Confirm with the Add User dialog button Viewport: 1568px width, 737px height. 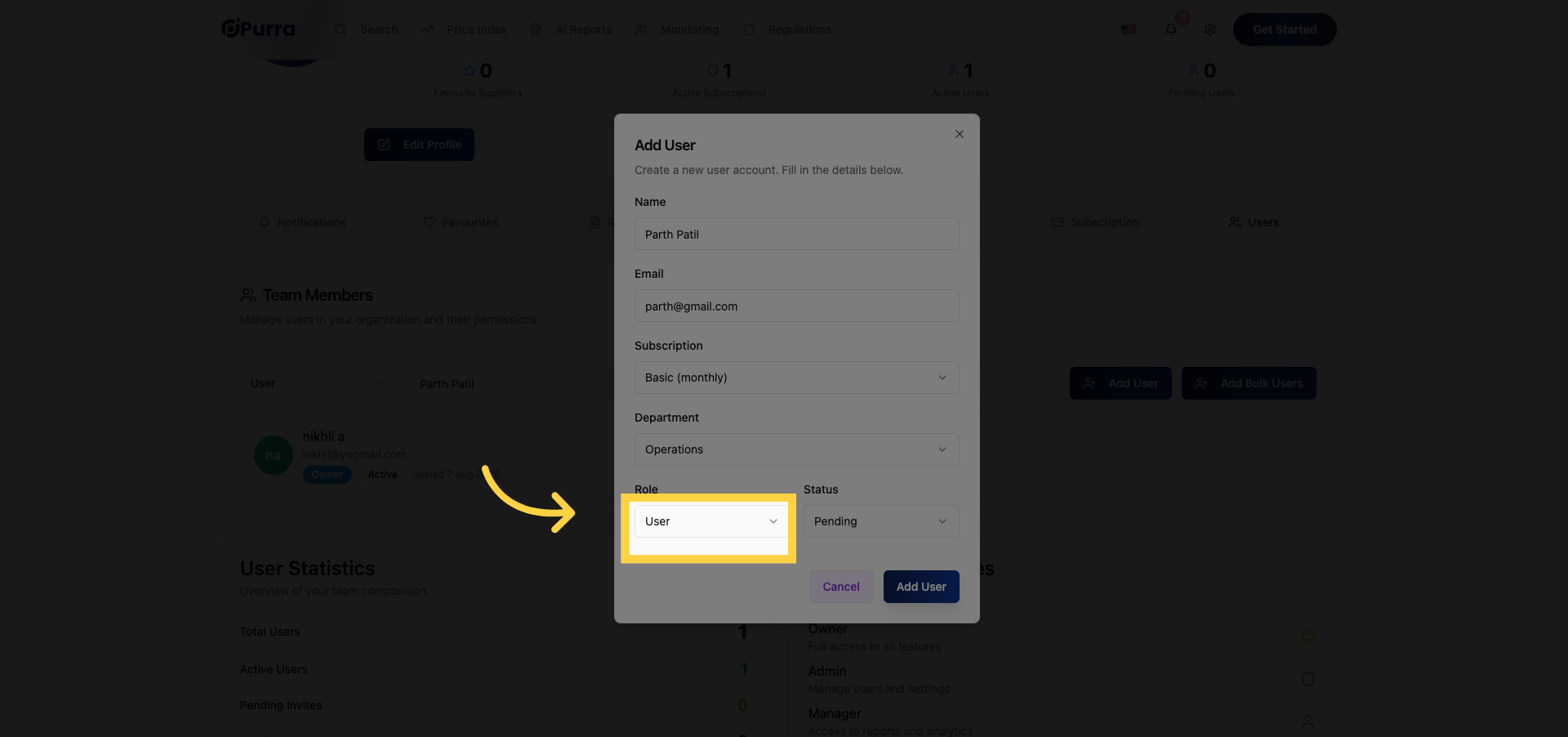tap(921, 587)
